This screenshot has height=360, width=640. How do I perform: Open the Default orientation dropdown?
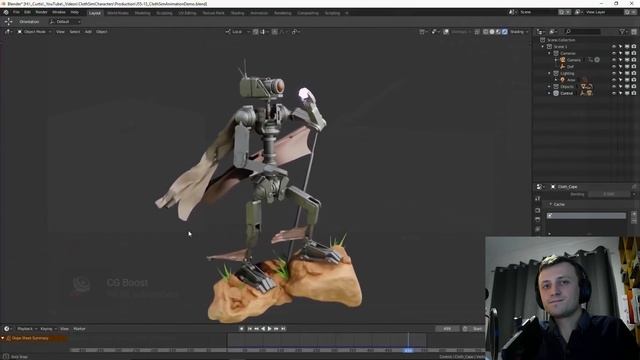[64, 22]
